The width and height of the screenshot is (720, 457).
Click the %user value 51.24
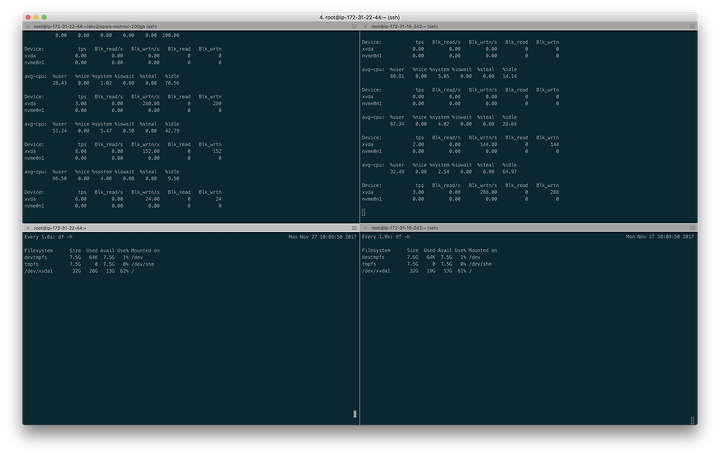pos(60,131)
